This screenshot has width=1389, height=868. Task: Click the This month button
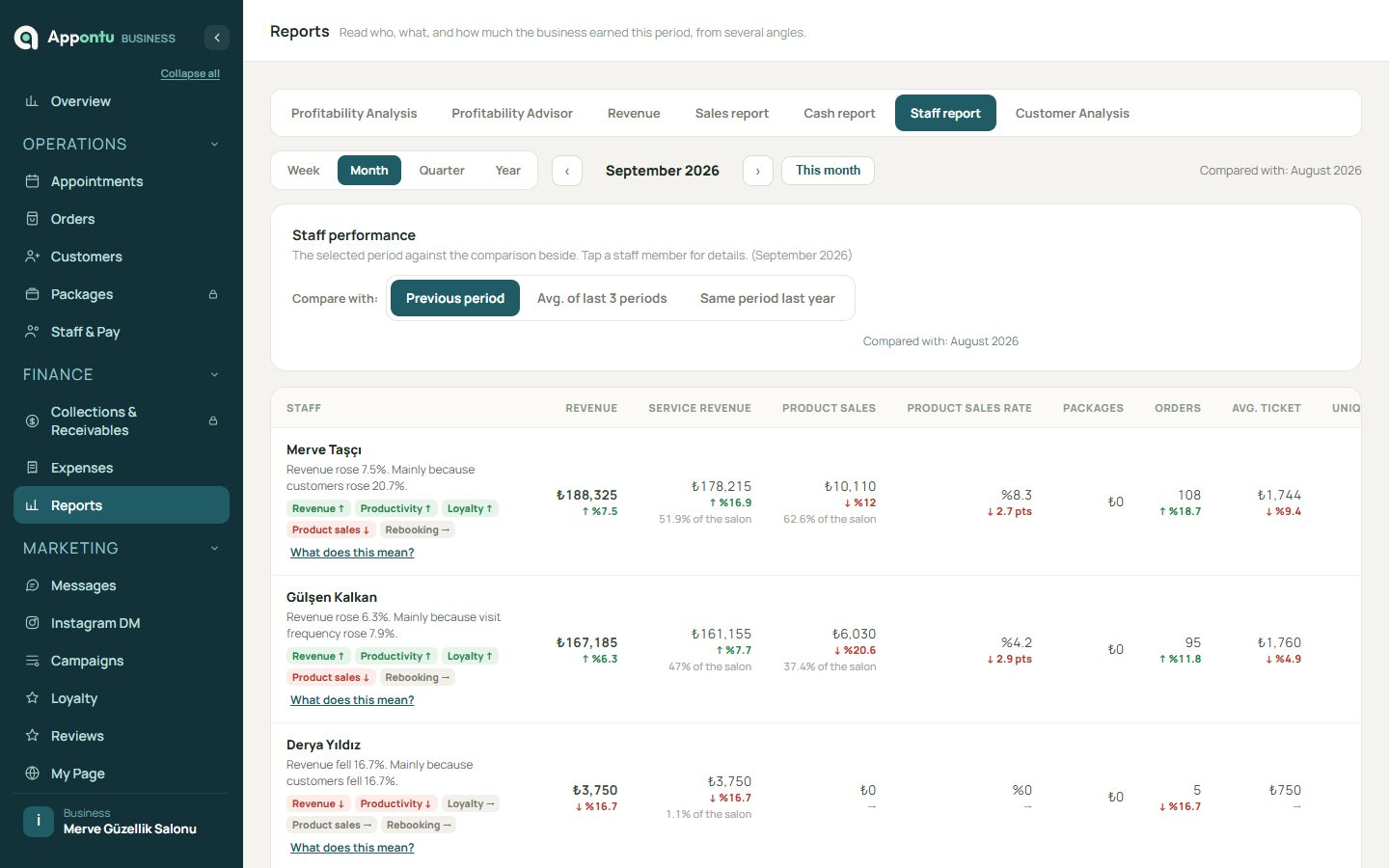pos(828,171)
